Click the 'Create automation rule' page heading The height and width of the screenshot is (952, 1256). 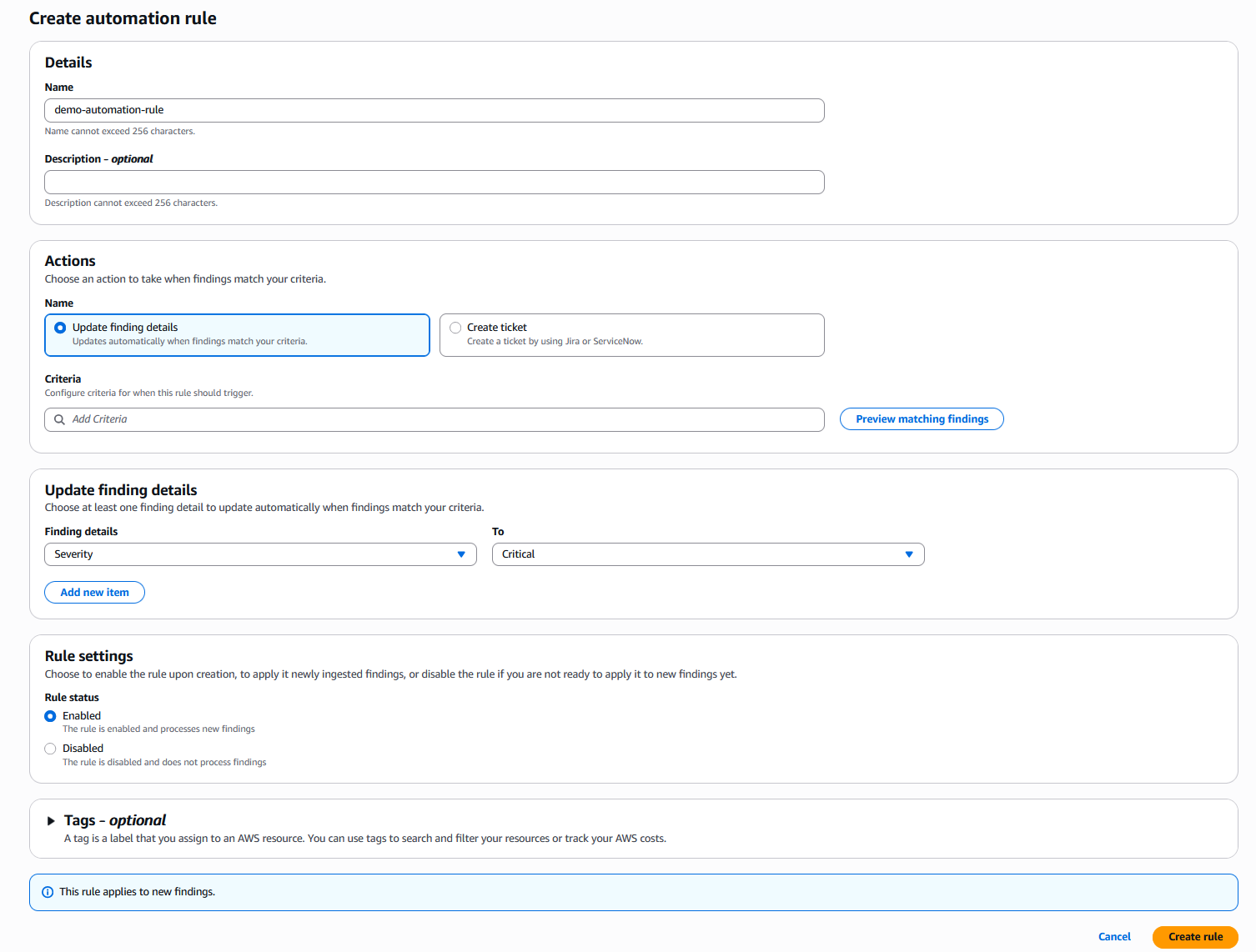tap(123, 18)
